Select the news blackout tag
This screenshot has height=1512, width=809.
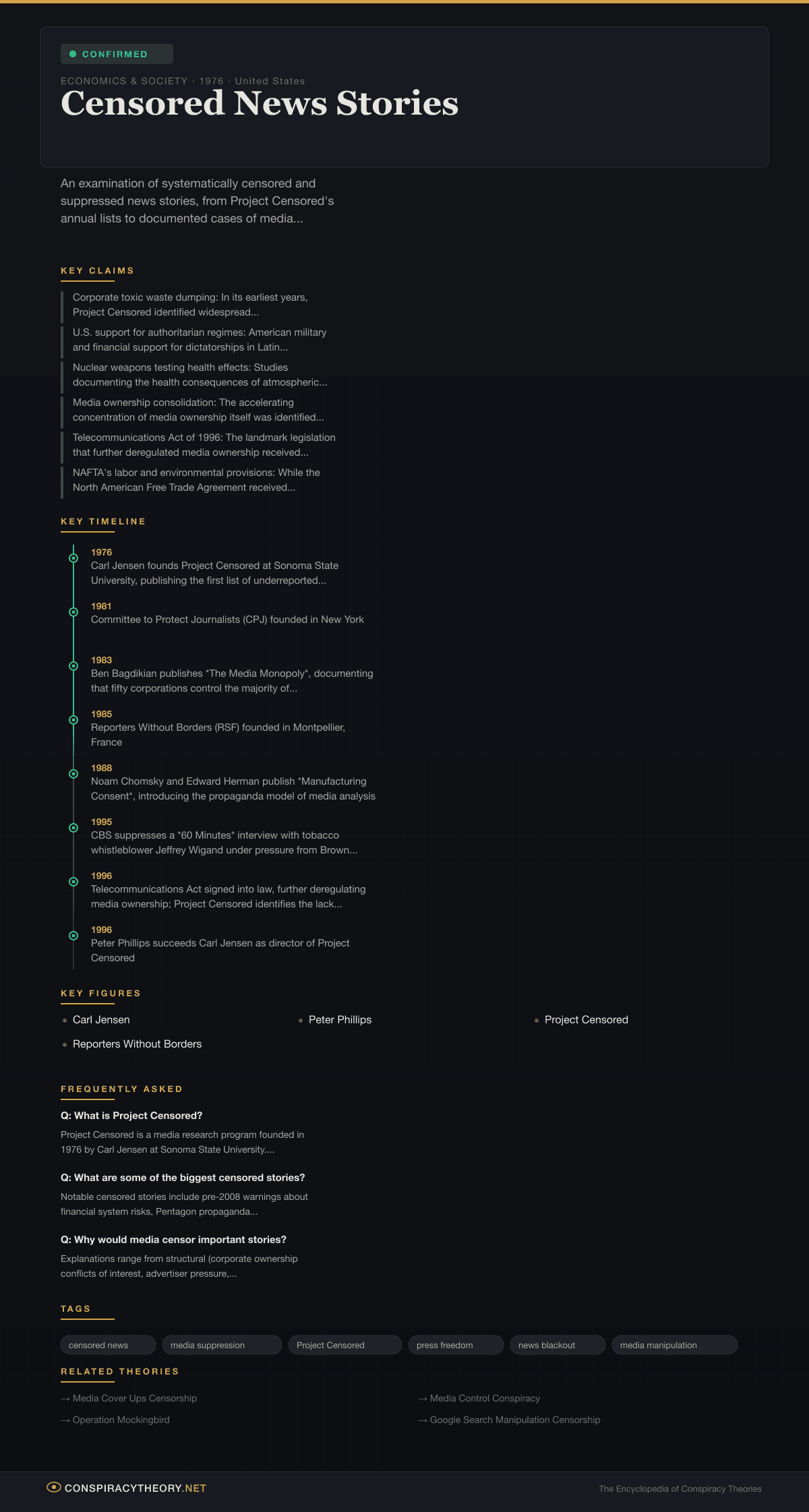557,1345
